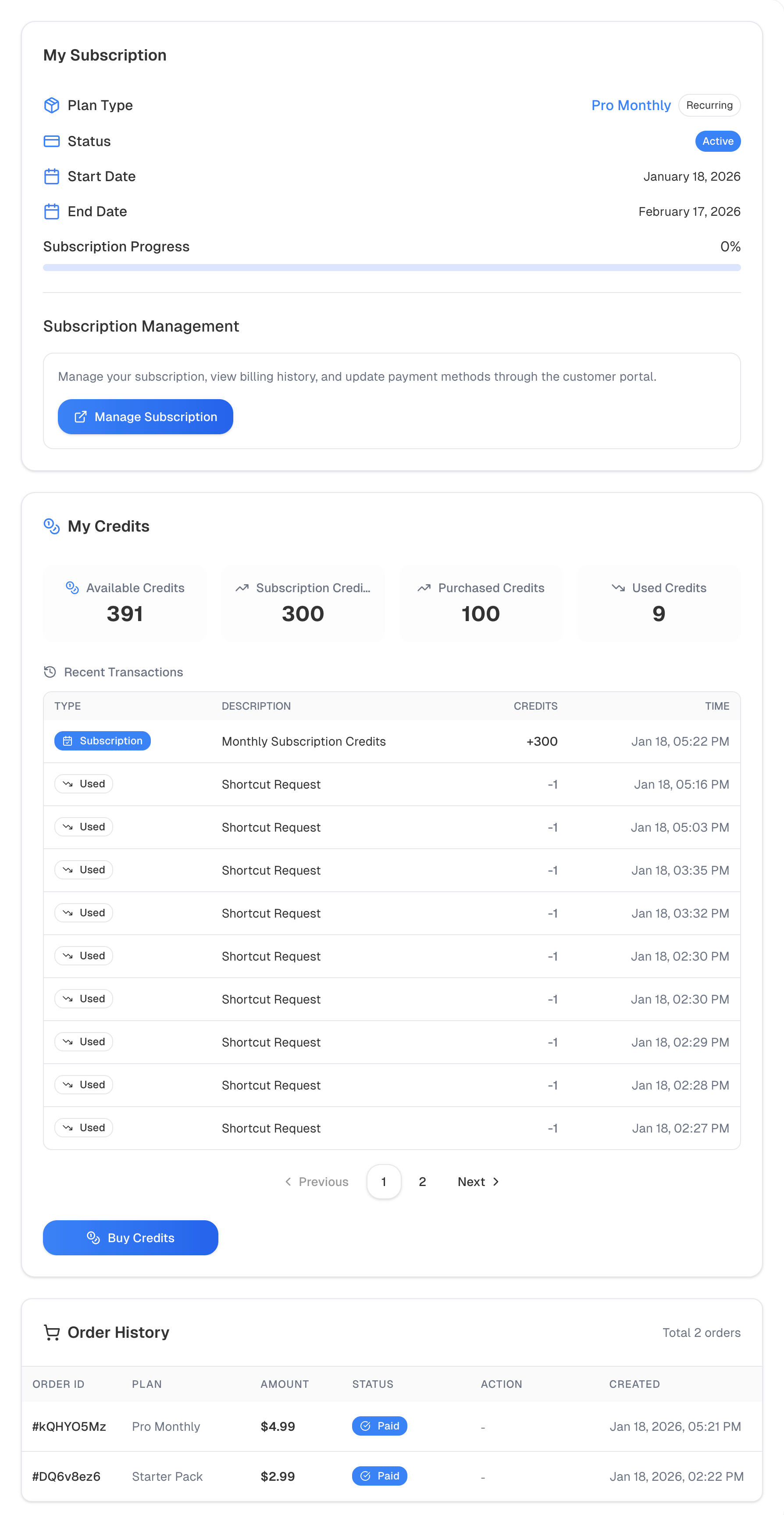The width and height of the screenshot is (784, 1515).
Task: Click the Pro Monthly plan link
Action: 631,105
